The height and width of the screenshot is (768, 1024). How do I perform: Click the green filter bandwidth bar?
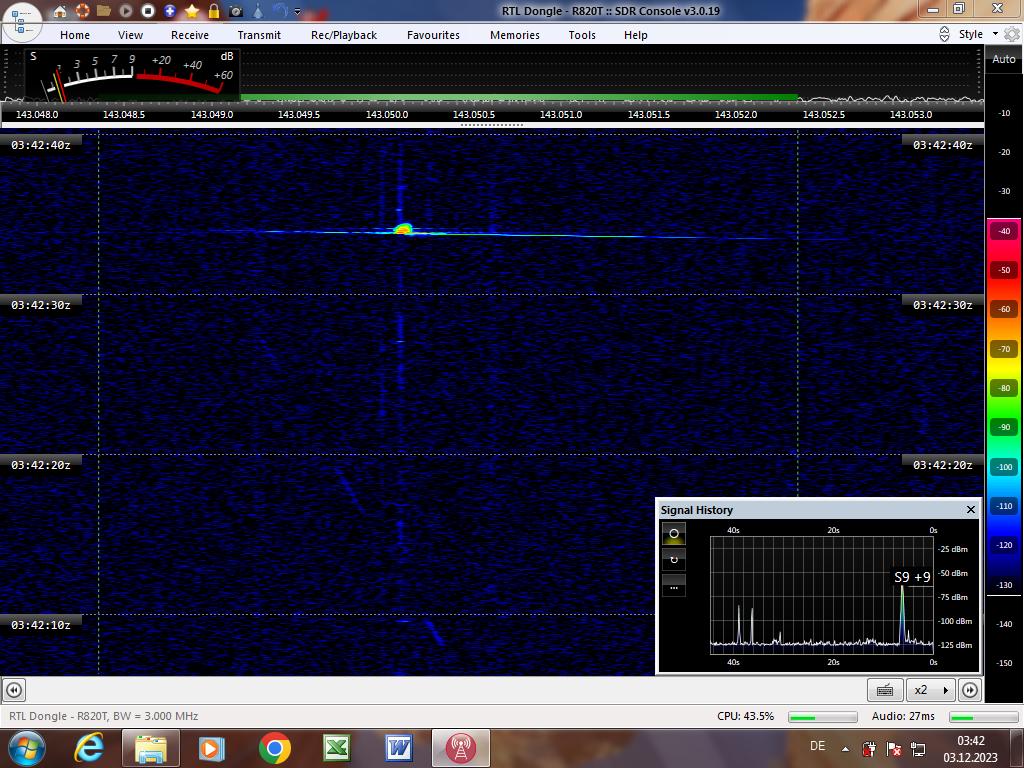[x=519, y=98]
